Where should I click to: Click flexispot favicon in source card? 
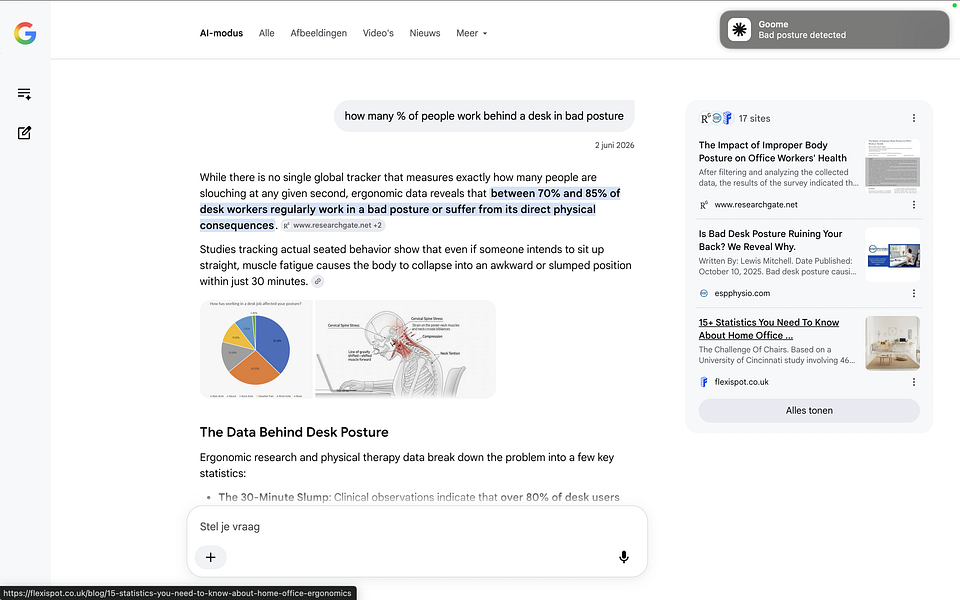pos(703,382)
